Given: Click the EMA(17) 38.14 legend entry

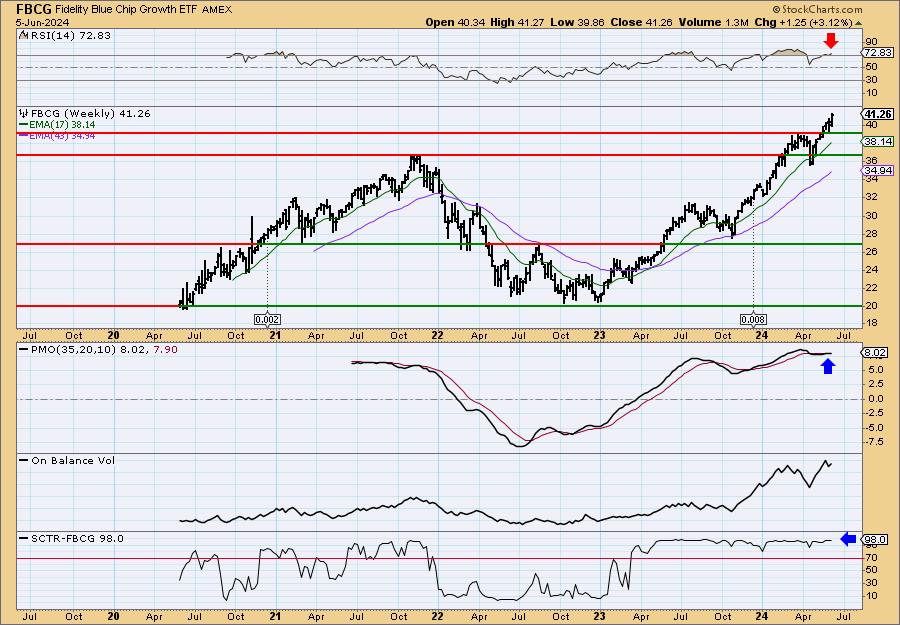Looking at the screenshot, I should tap(63, 125).
